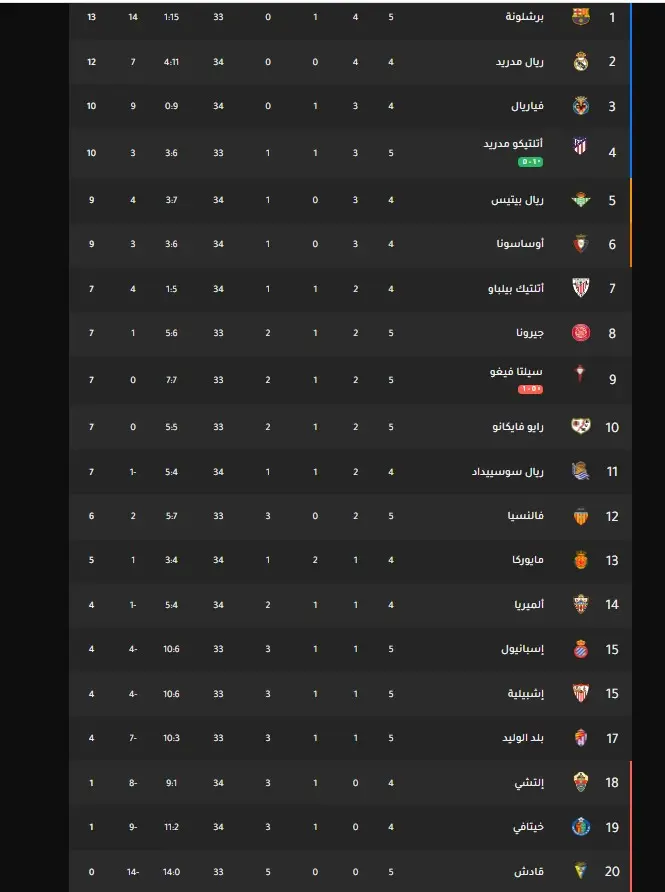This screenshot has height=892, width=665.
Task: Open the فالنسيا team name link
Action: click(526, 516)
